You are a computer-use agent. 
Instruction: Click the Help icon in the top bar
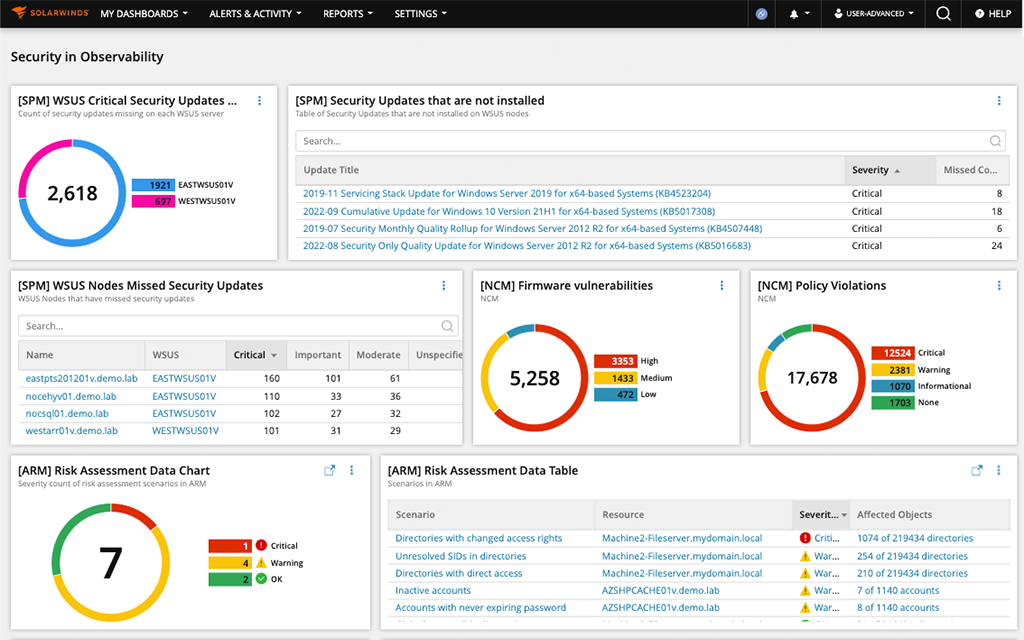(x=992, y=14)
